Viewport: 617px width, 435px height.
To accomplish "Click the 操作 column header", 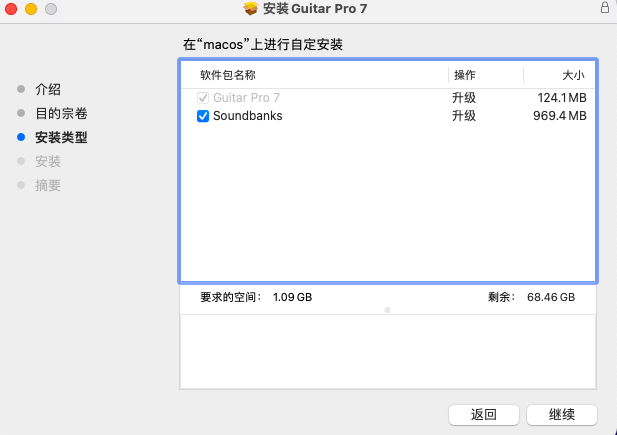I will (465, 75).
